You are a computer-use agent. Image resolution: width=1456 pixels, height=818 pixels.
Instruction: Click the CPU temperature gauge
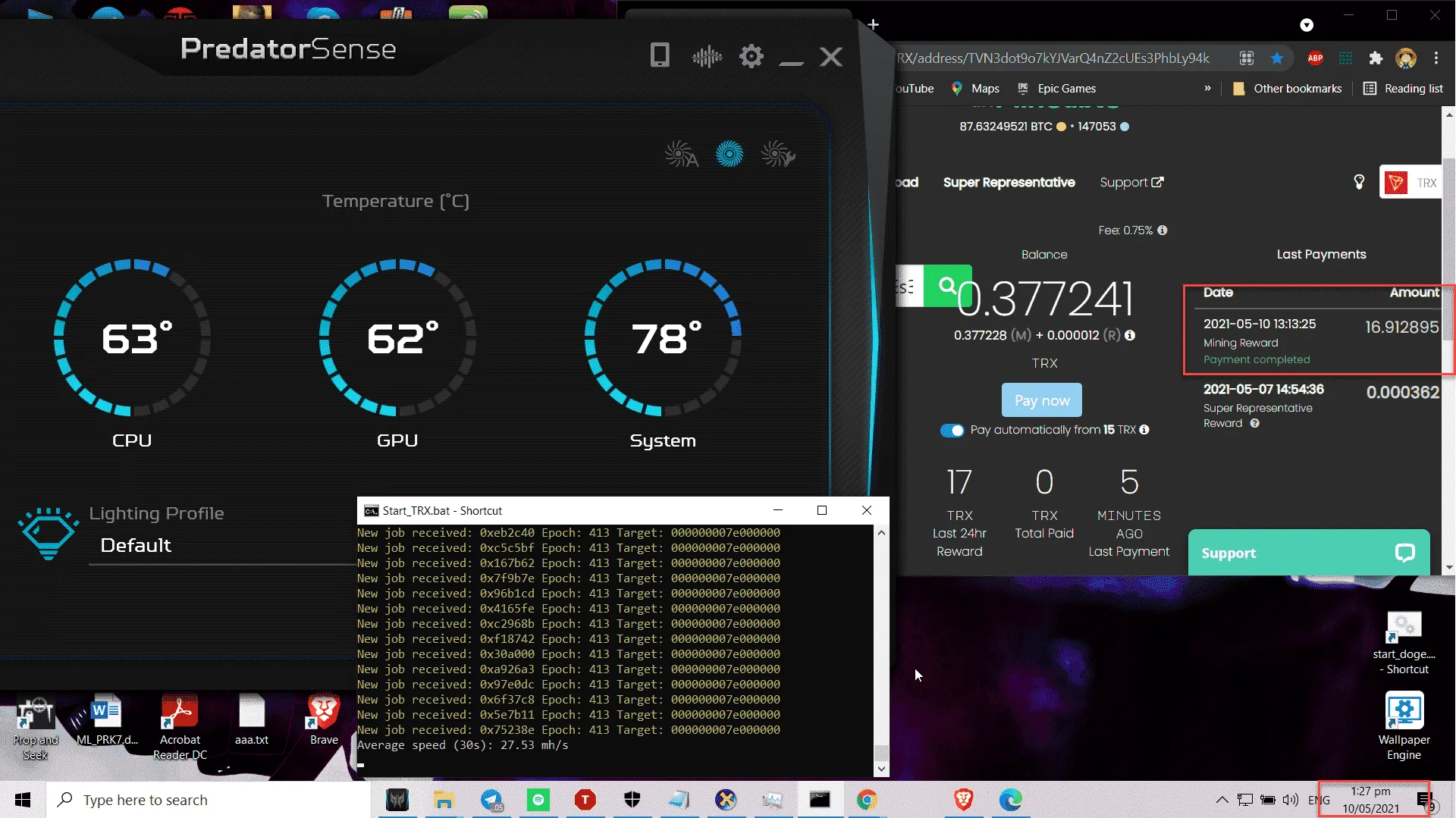pyautogui.click(x=132, y=337)
